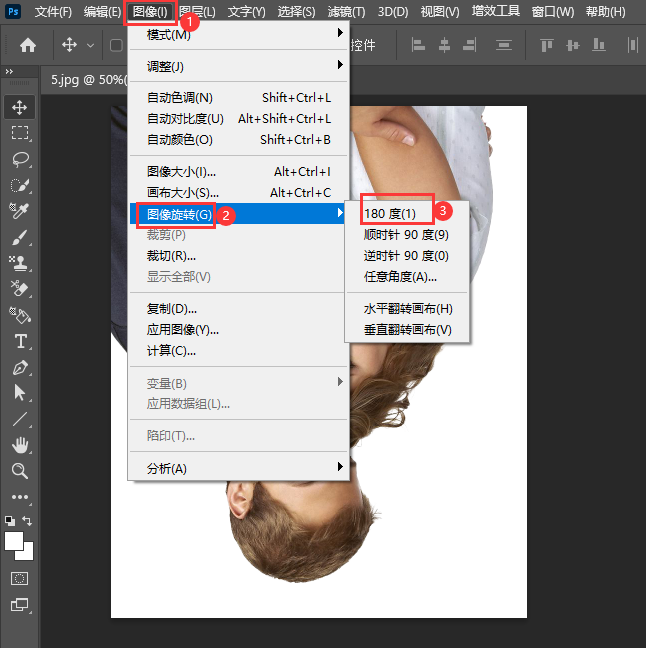Select the Hand tool
This screenshot has height=648, width=646.
coord(19,445)
